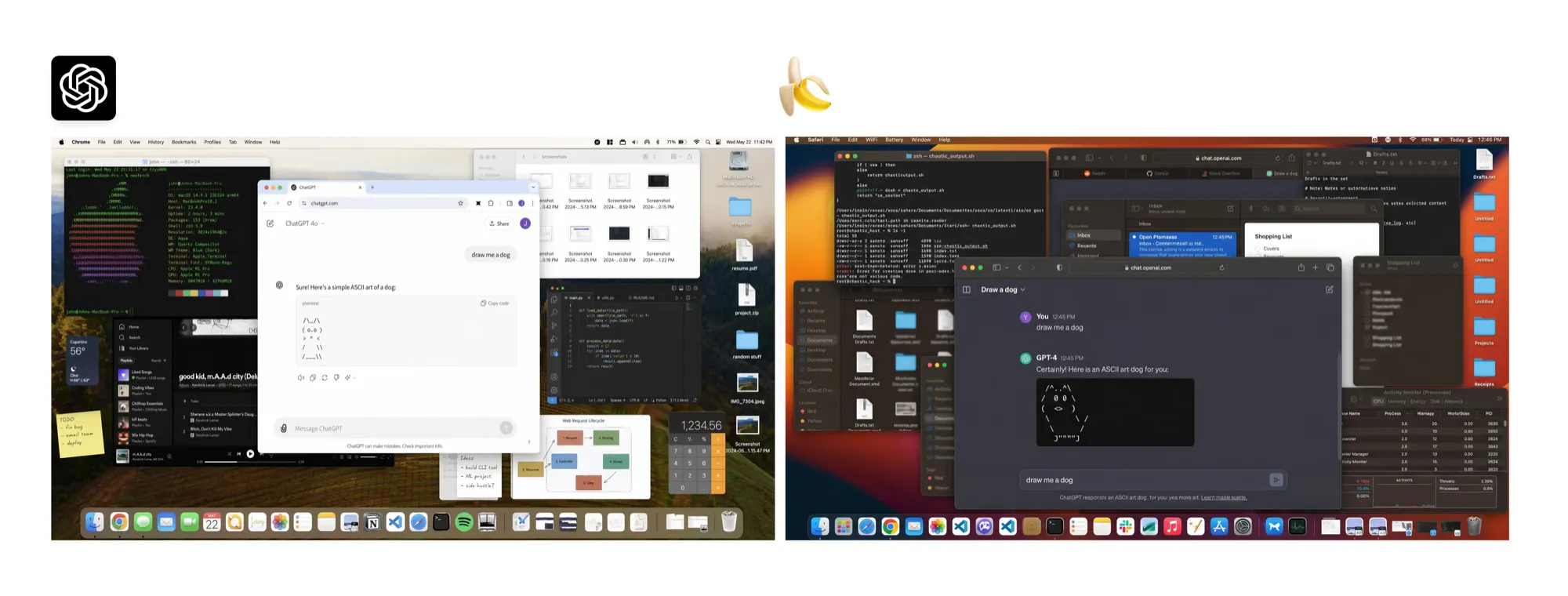Toggle Bold in the Drafts.txt TextEdit toolbar
This screenshot has width=1568, height=596.
click(1375, 163)
